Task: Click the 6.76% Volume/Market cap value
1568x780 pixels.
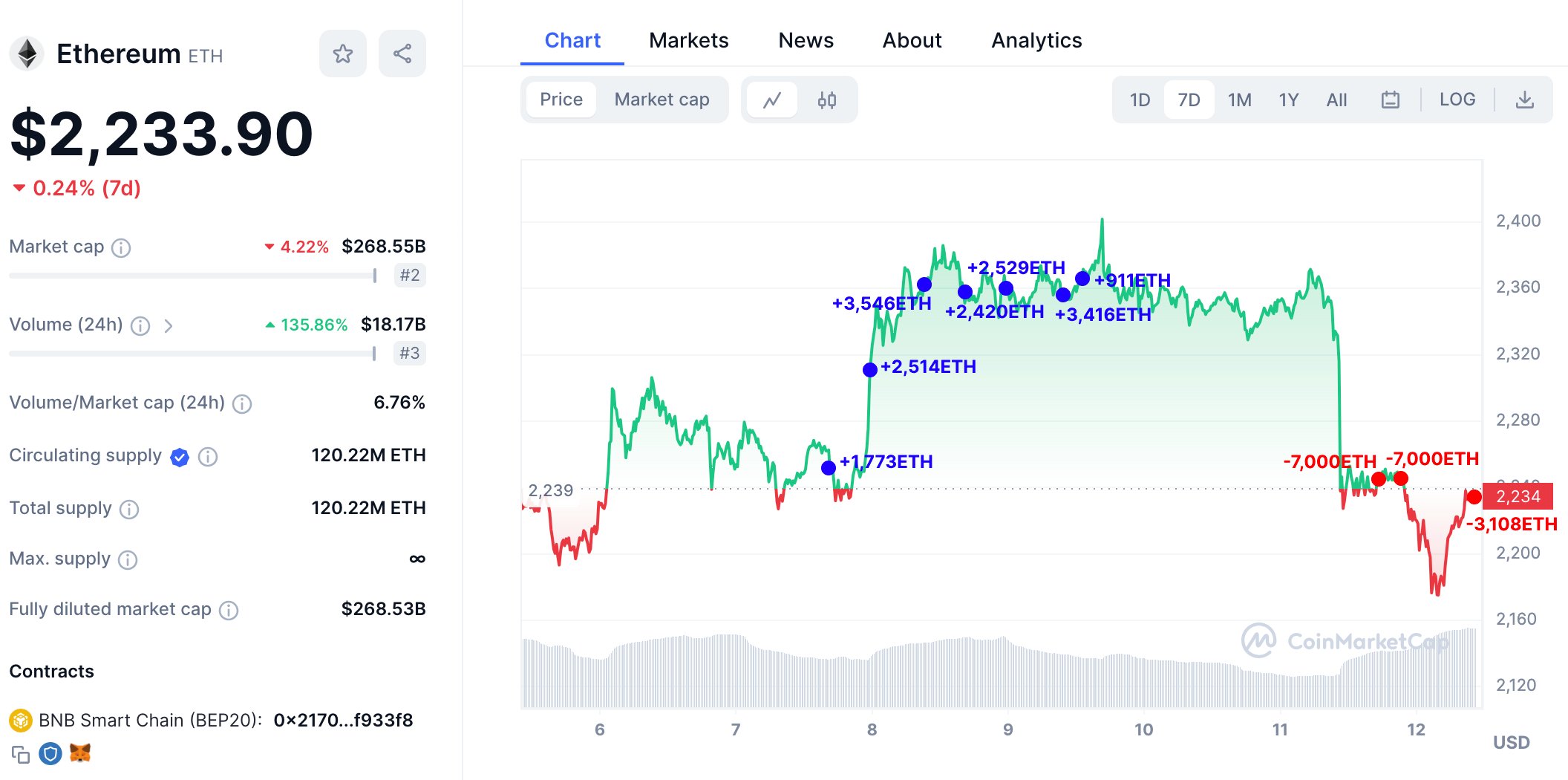Action: [399, 402]
